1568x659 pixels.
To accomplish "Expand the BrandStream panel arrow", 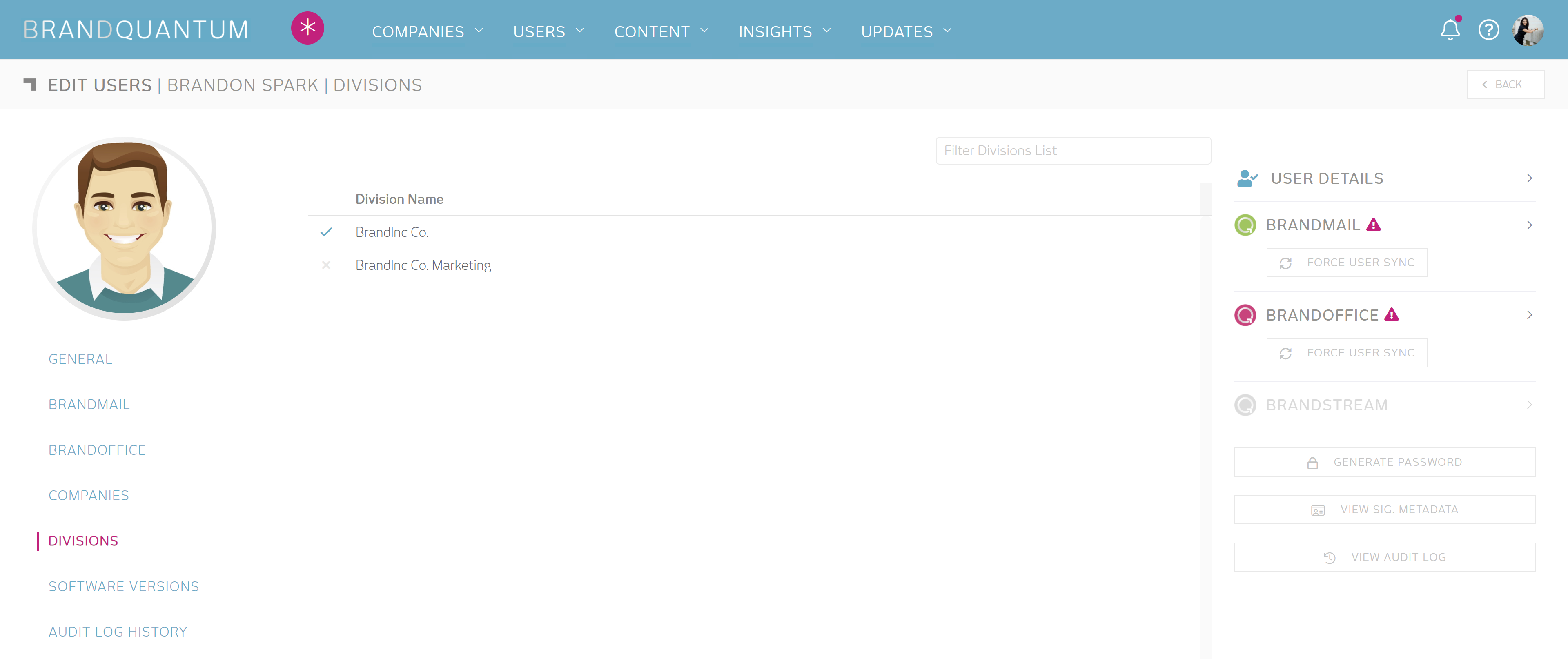I will point(1529,405).
